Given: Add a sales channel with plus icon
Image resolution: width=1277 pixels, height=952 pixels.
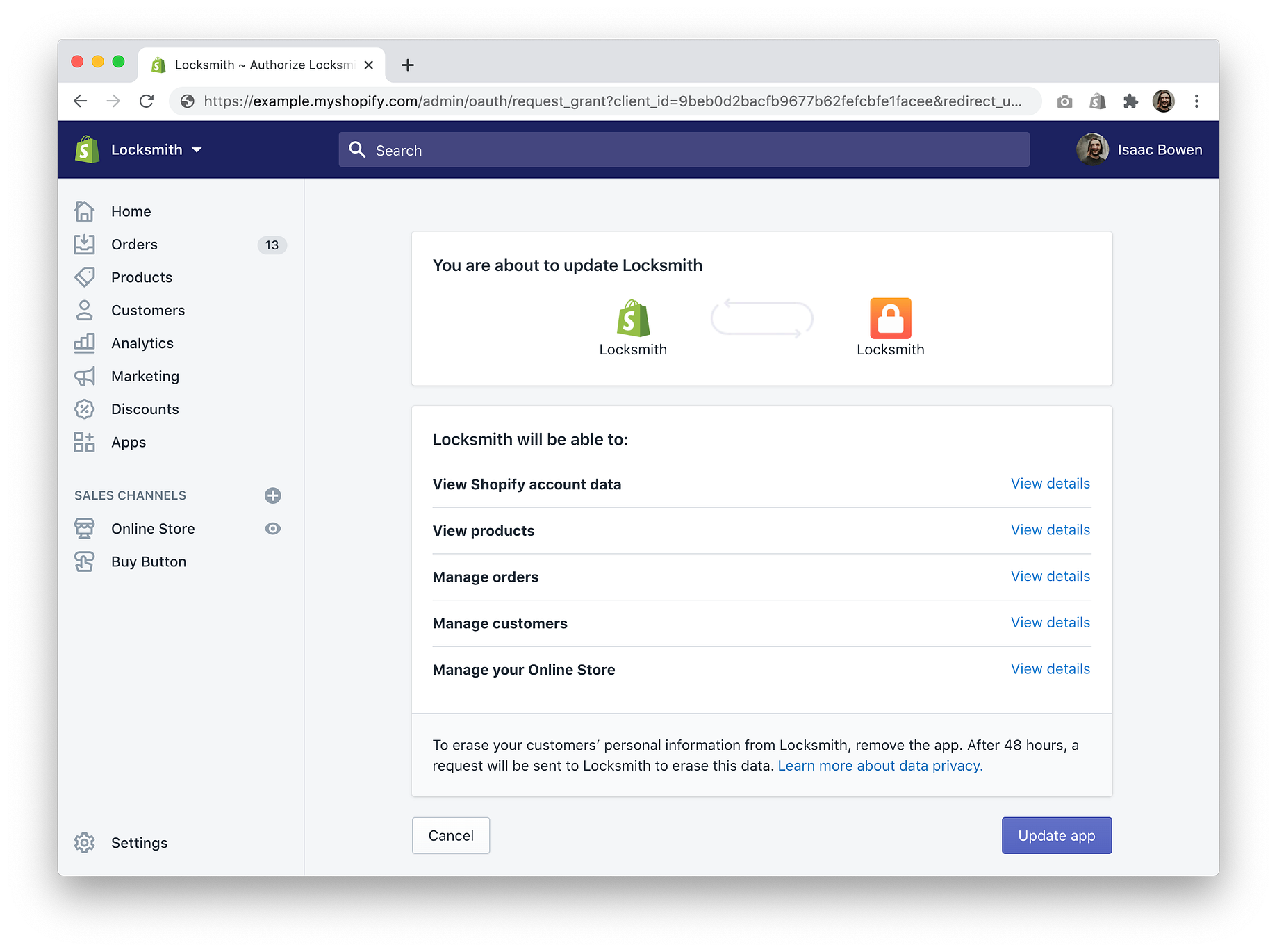Looking at the screenshot, I should click(273, 495).
